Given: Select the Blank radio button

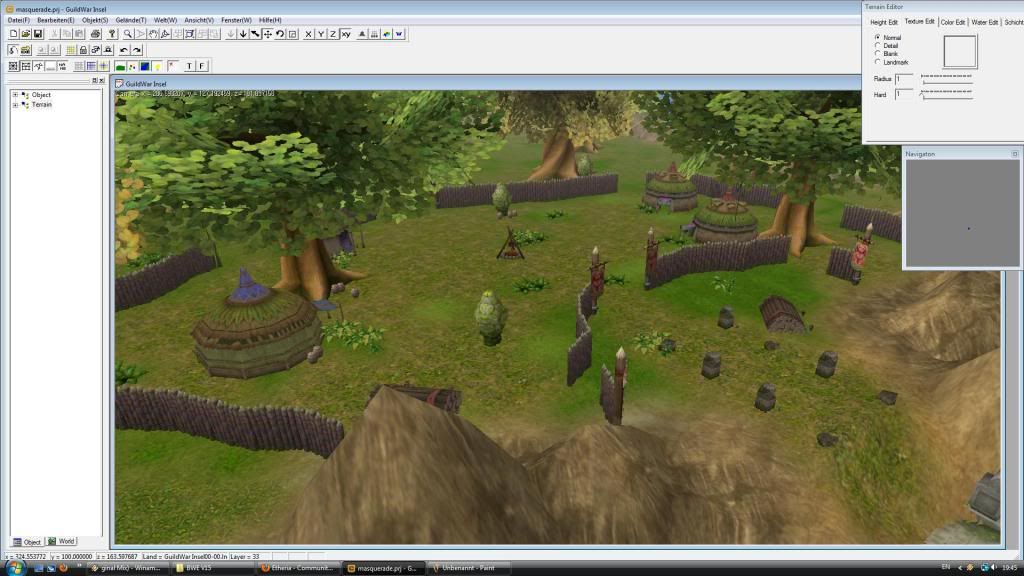Looking at the screenshot, I should (x=877, y=54).
